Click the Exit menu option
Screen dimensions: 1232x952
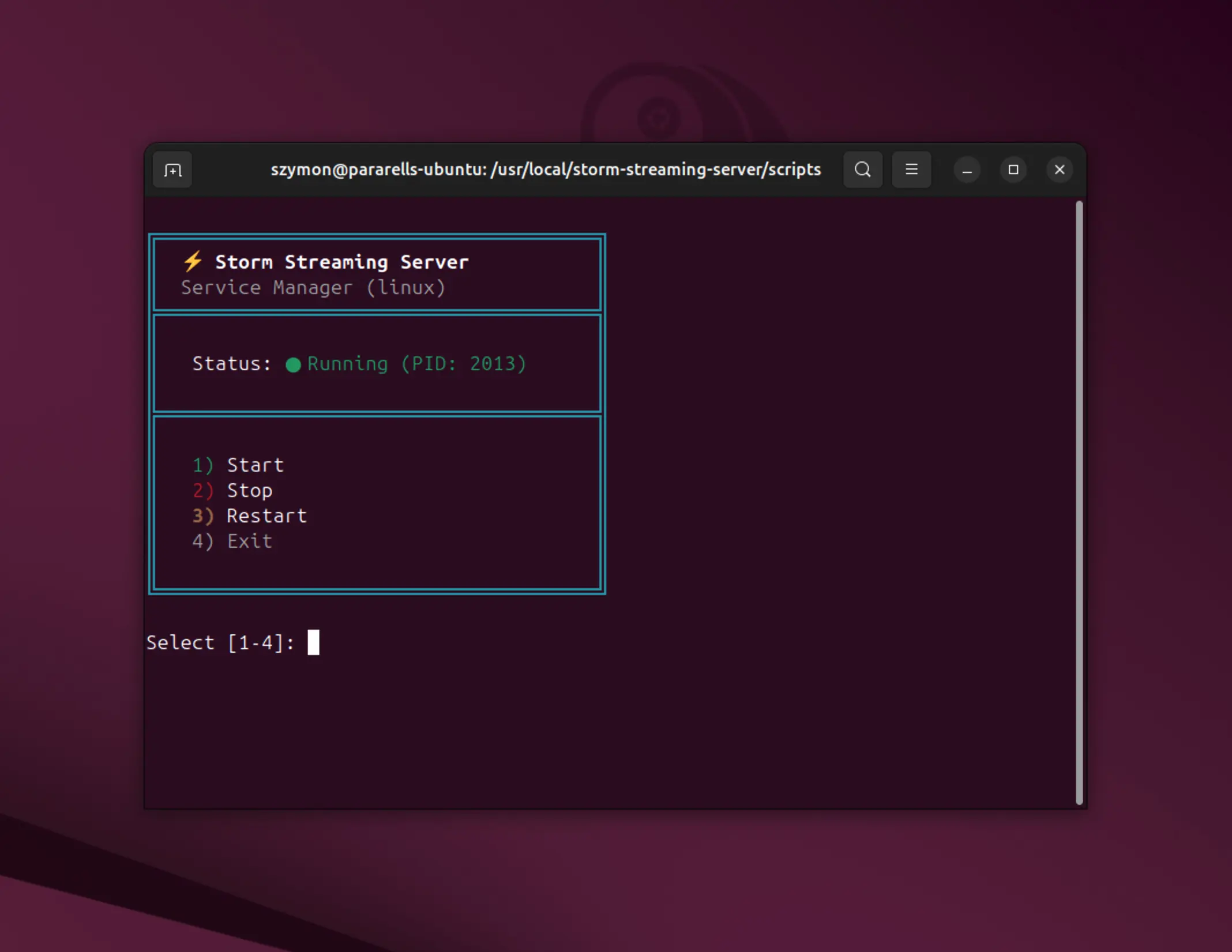tap(249, 541)
